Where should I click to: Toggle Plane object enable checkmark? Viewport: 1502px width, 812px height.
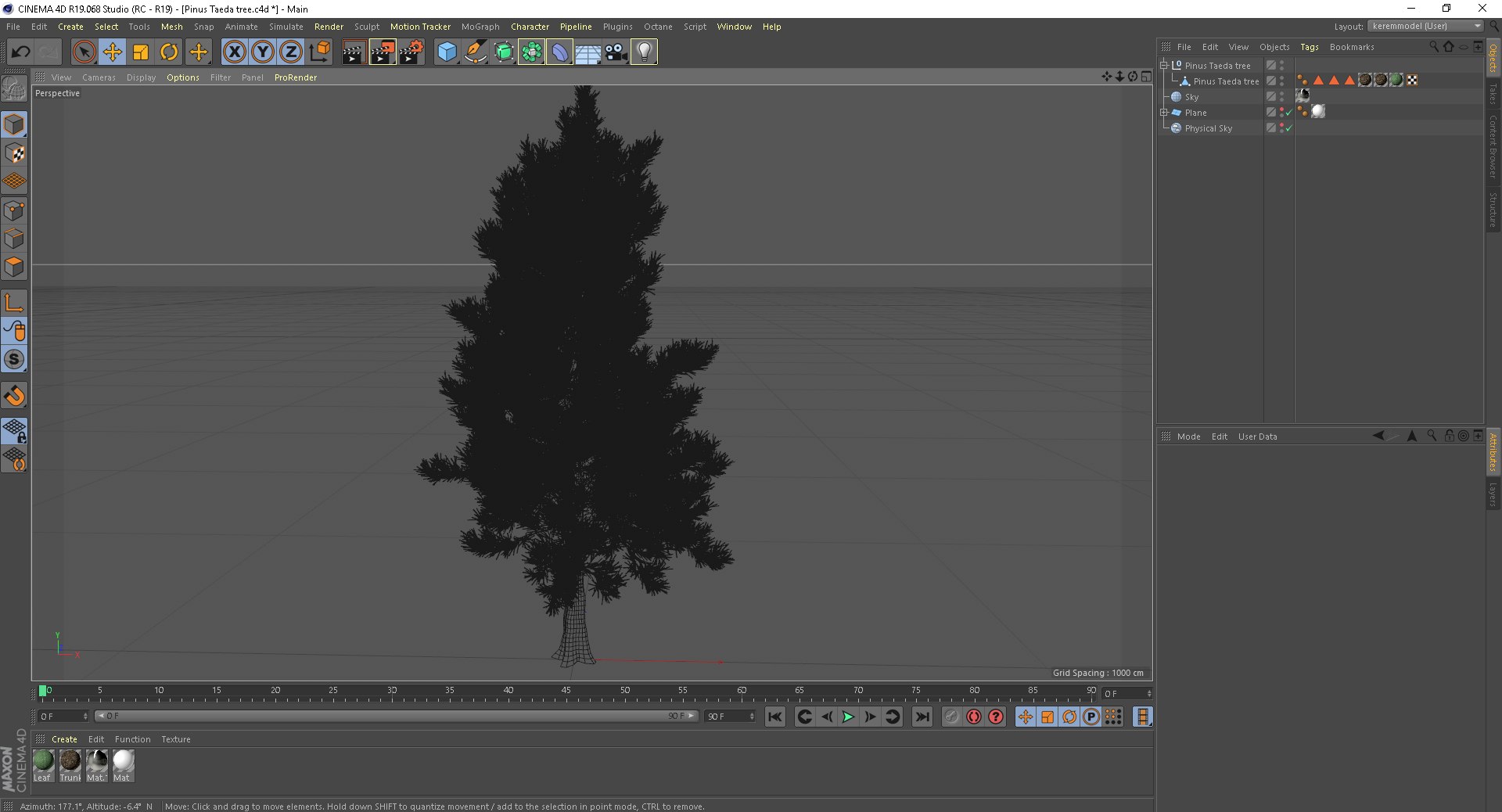point(1288,113)
